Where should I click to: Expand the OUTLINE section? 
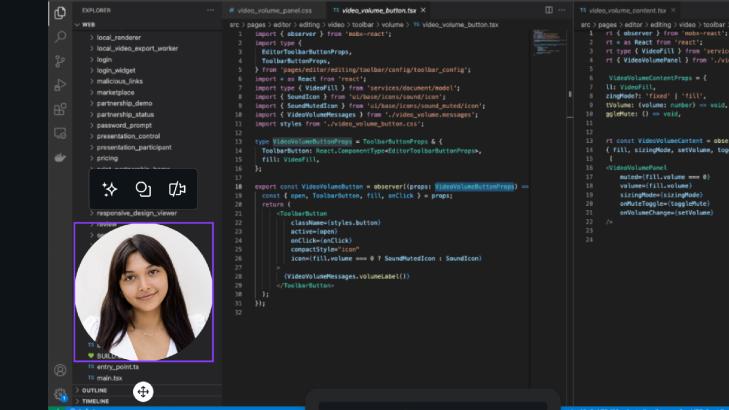95,390
